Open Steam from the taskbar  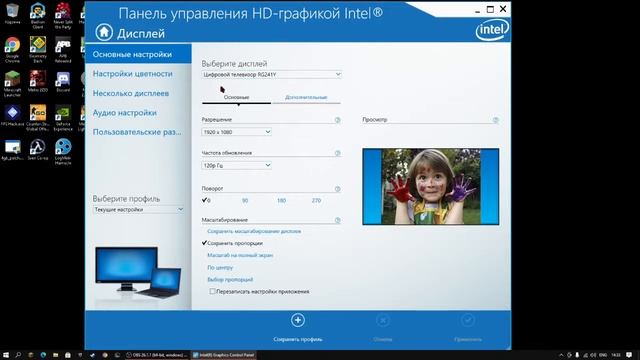92,355
